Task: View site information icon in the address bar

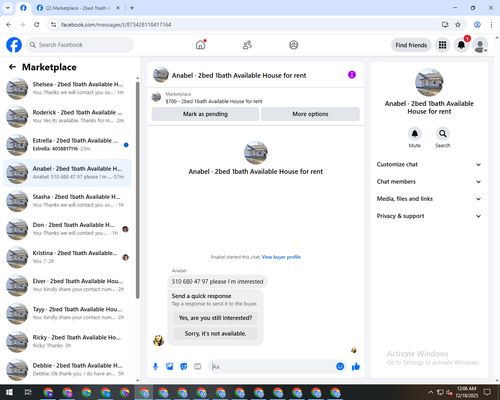Action: pos(53,25)
